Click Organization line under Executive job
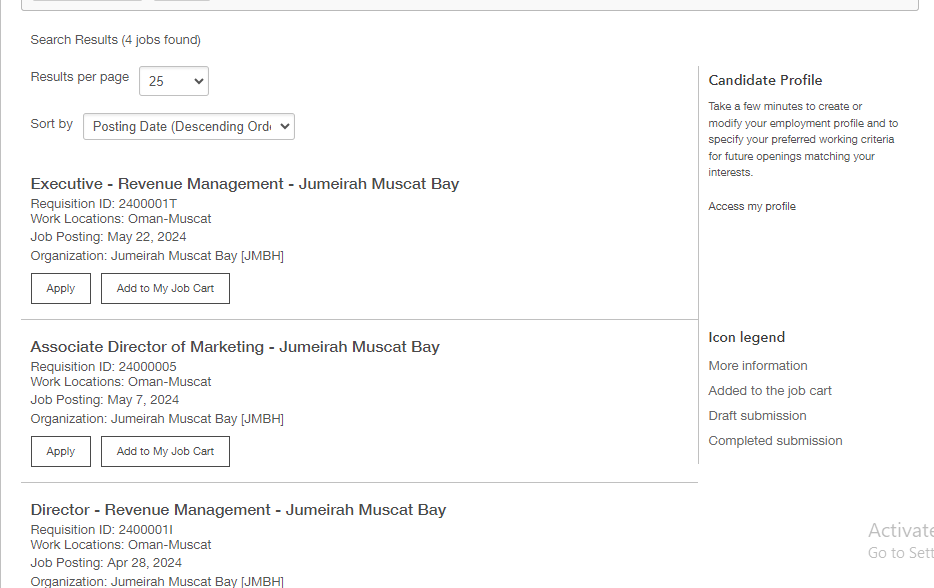 (x=157, y=256)
